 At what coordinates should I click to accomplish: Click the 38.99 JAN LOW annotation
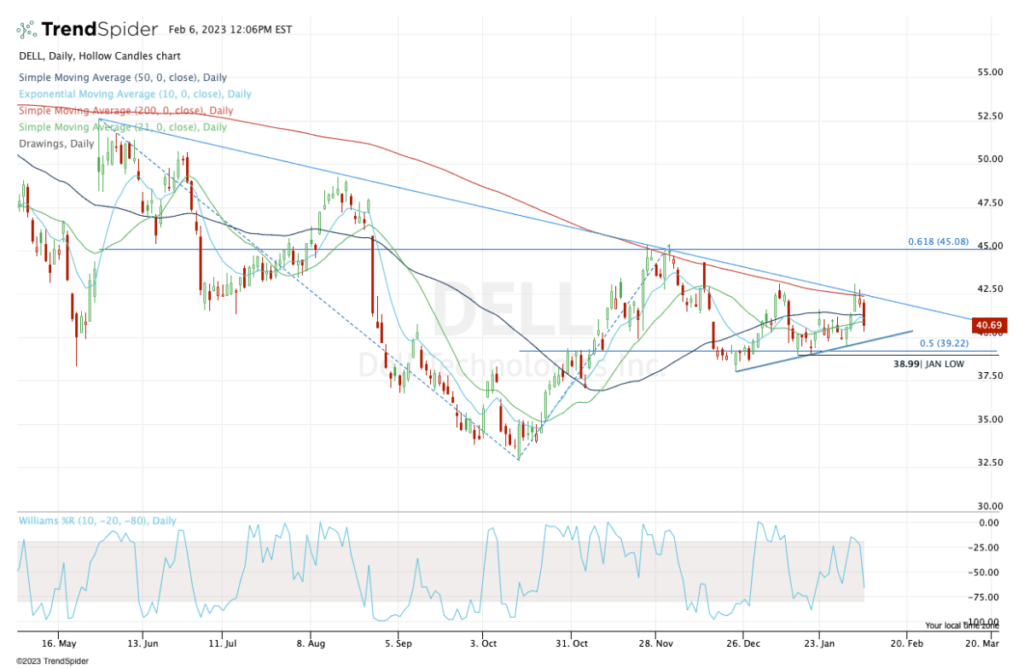[929, 364]
